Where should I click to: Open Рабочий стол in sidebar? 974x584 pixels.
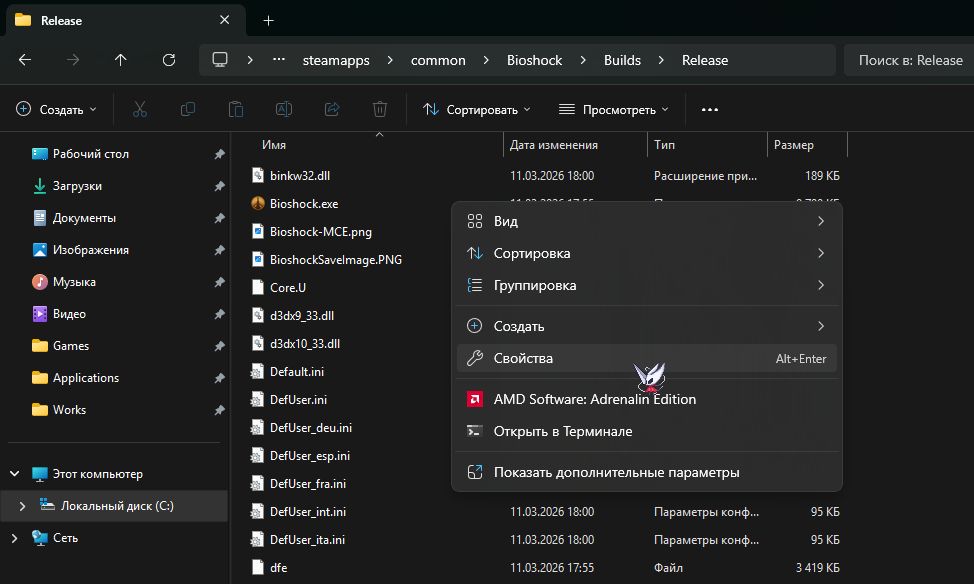(91, 153)
